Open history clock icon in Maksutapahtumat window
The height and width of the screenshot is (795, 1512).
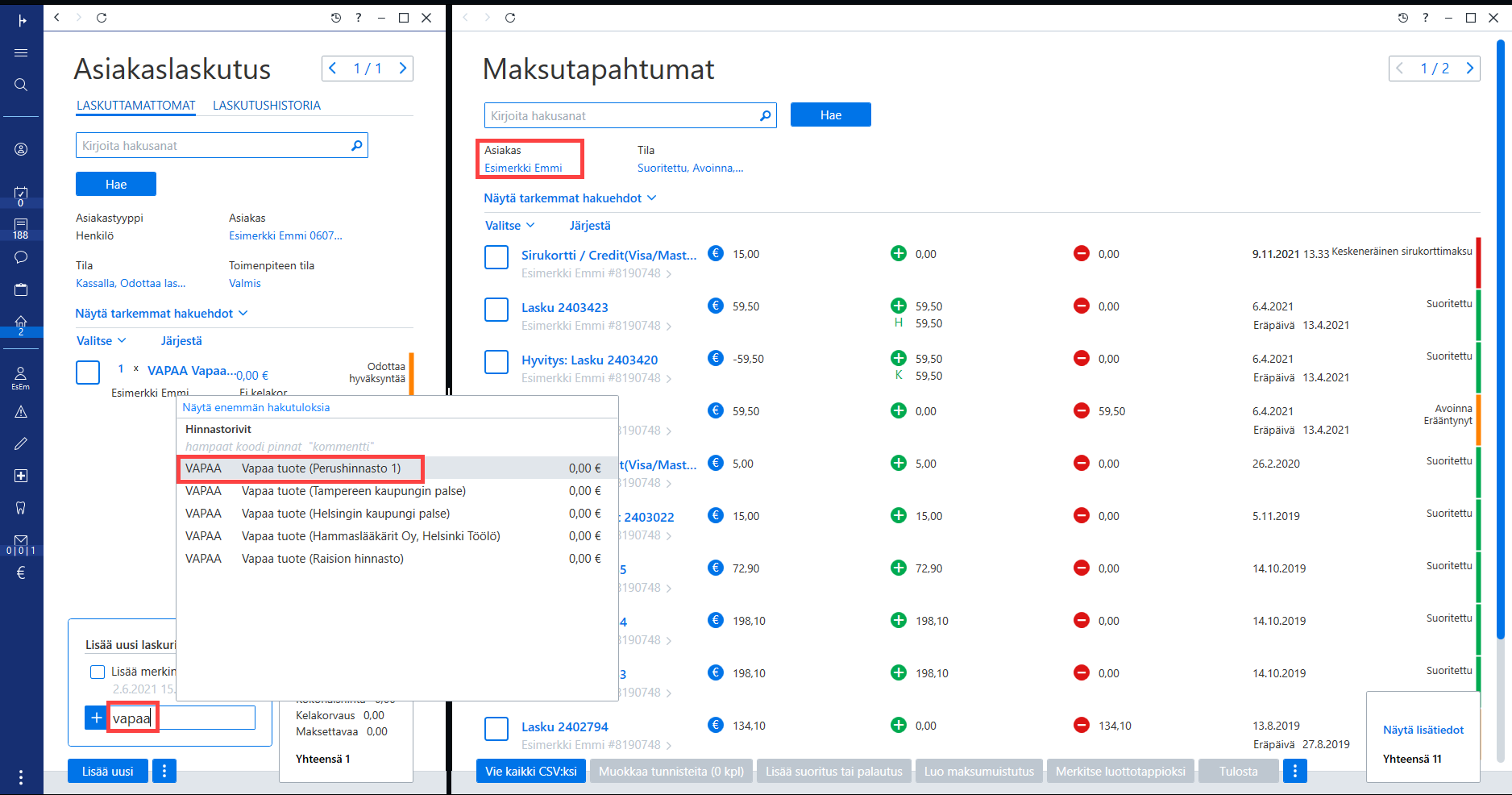[1403, 18]
